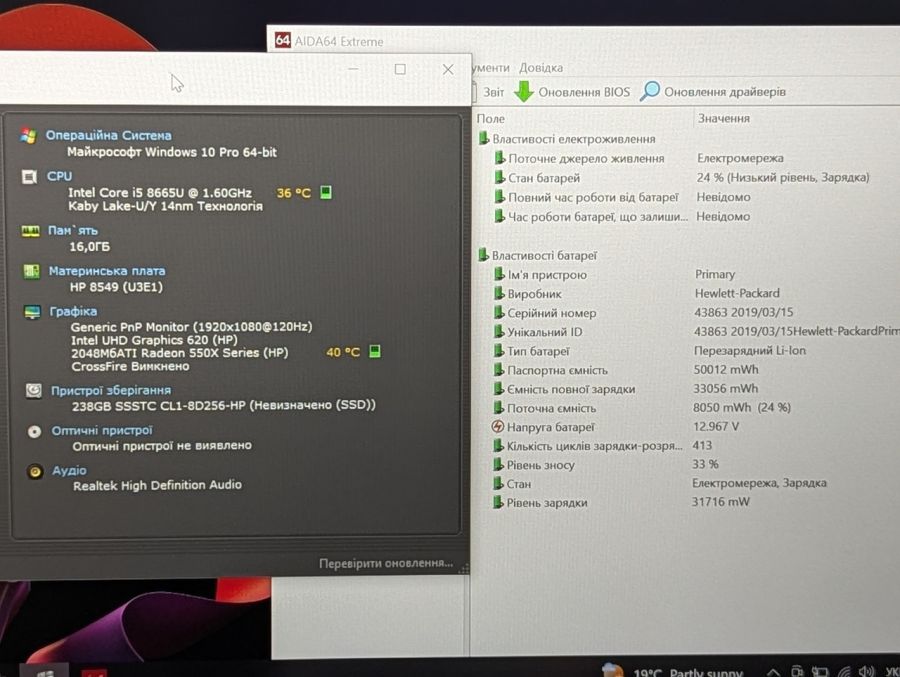900x677 pixels.
Task: Open the Пам'ять section heading
Action: pos(73,231)
